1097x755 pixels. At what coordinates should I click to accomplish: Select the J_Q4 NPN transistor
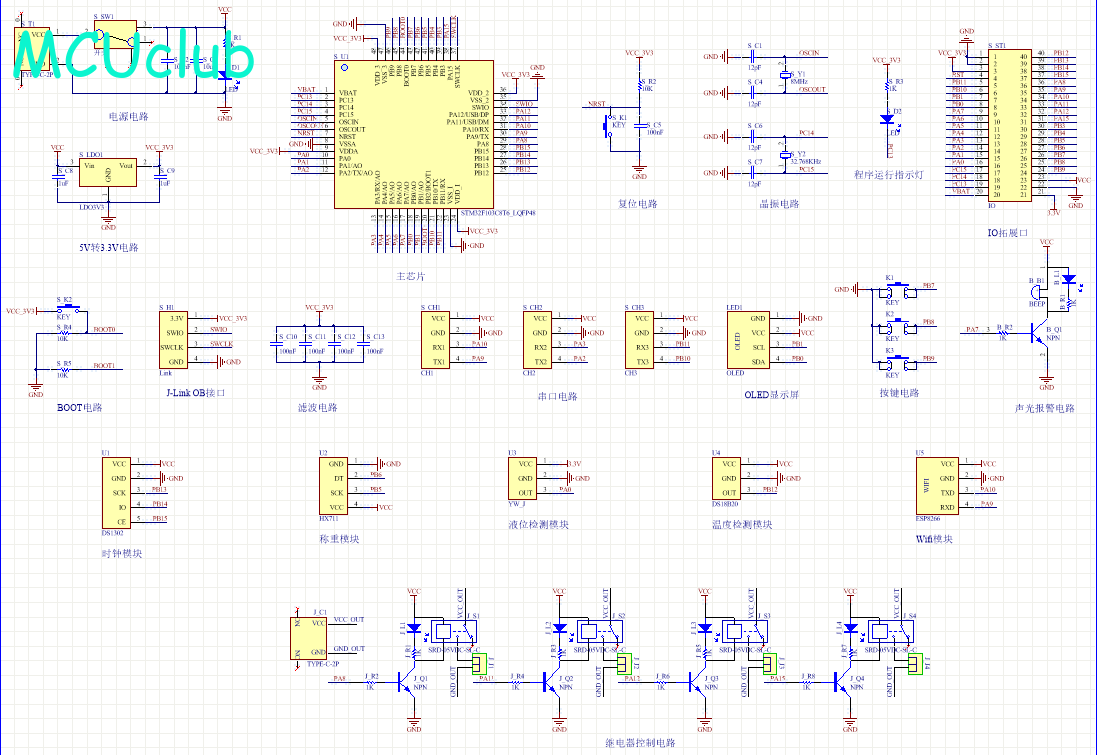(844, 682)
